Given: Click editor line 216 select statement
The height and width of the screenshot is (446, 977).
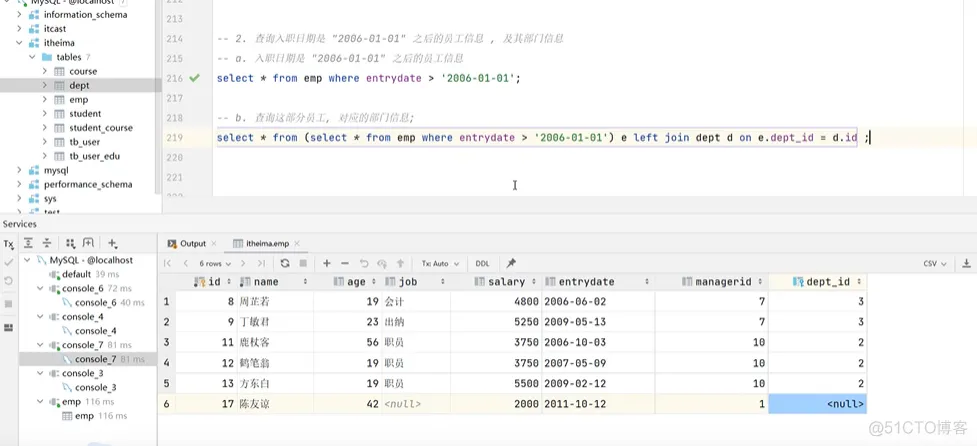Looking at the screenshot, I should coord(368,78).
